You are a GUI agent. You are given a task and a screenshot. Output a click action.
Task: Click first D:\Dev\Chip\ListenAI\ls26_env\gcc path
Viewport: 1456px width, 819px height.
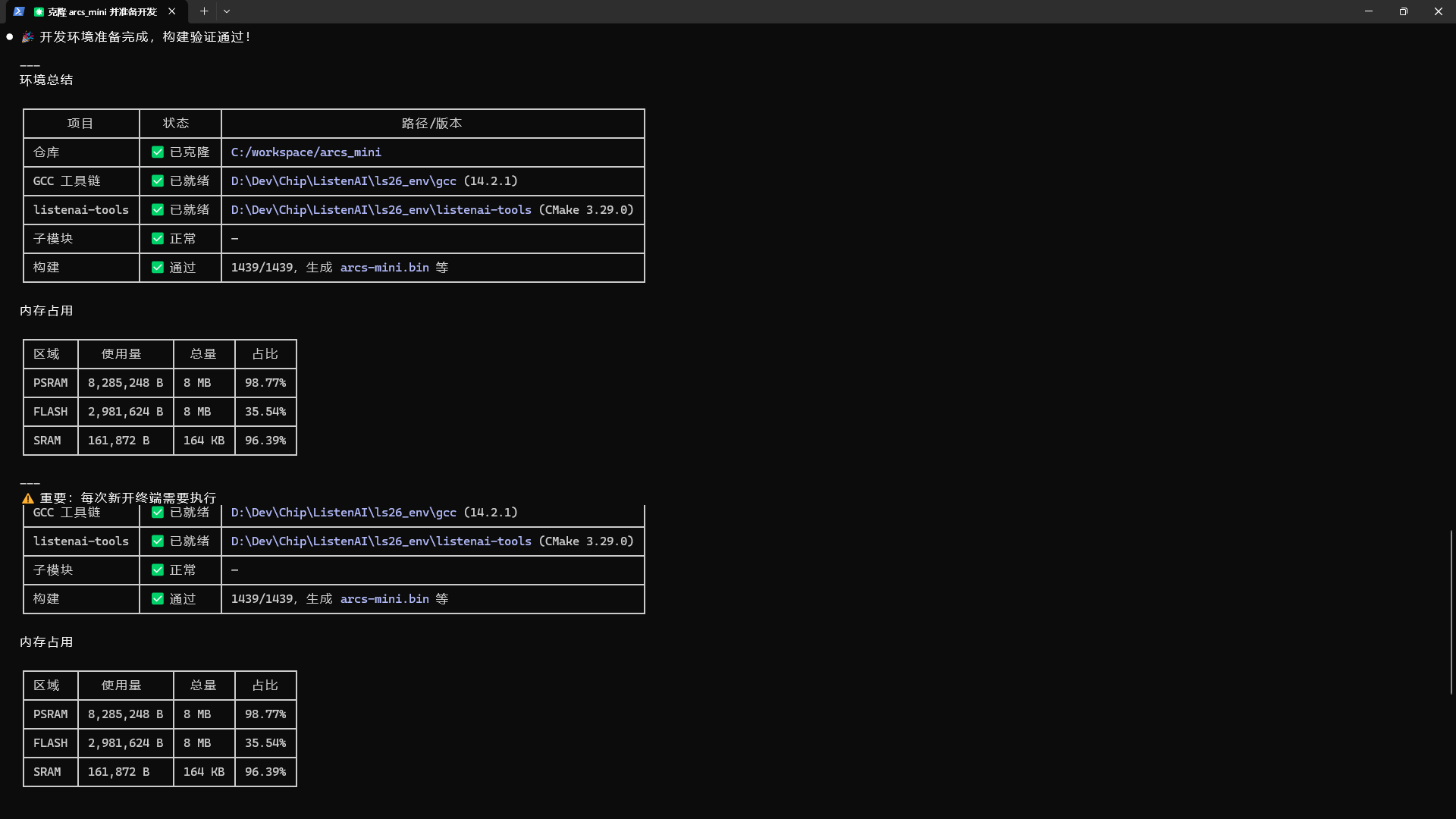[x=344, y=181]
